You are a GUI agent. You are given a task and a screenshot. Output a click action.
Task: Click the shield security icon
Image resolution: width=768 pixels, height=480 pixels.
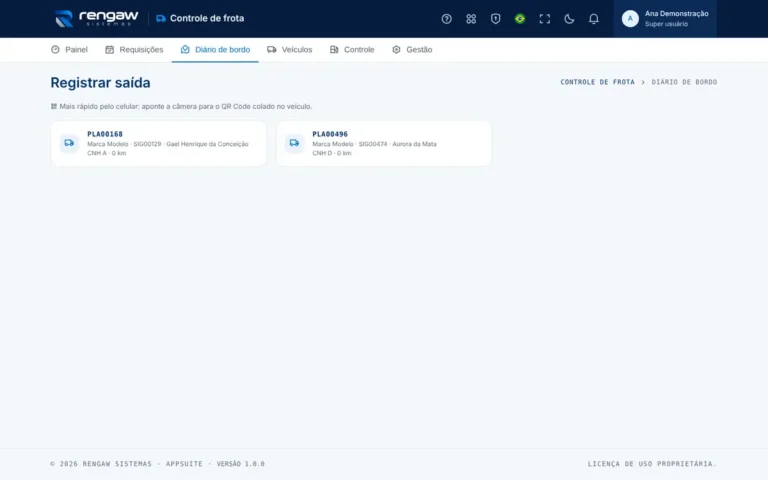tap(495, 19)
